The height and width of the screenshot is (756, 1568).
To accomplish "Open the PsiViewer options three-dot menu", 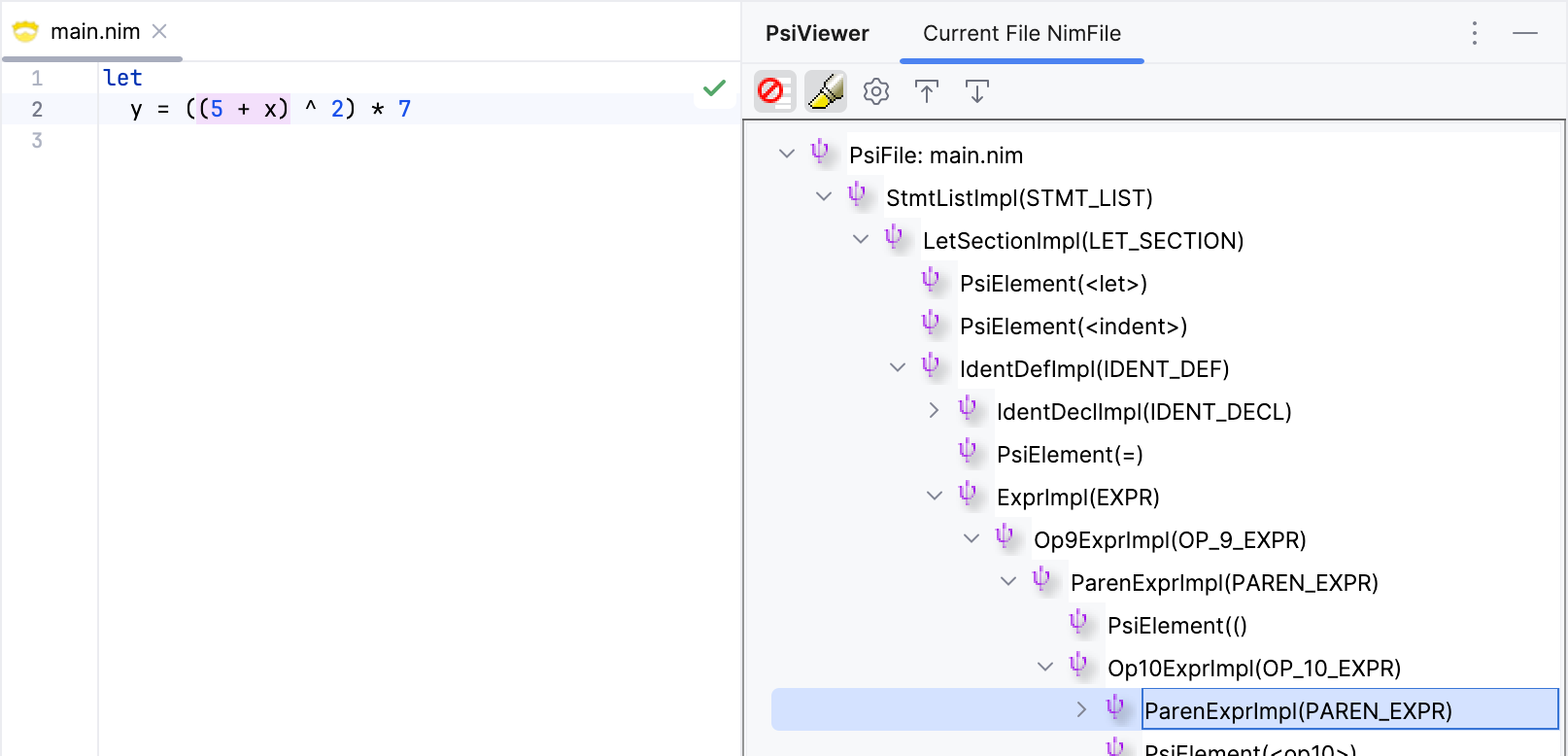I will [x=1475, y=33].
